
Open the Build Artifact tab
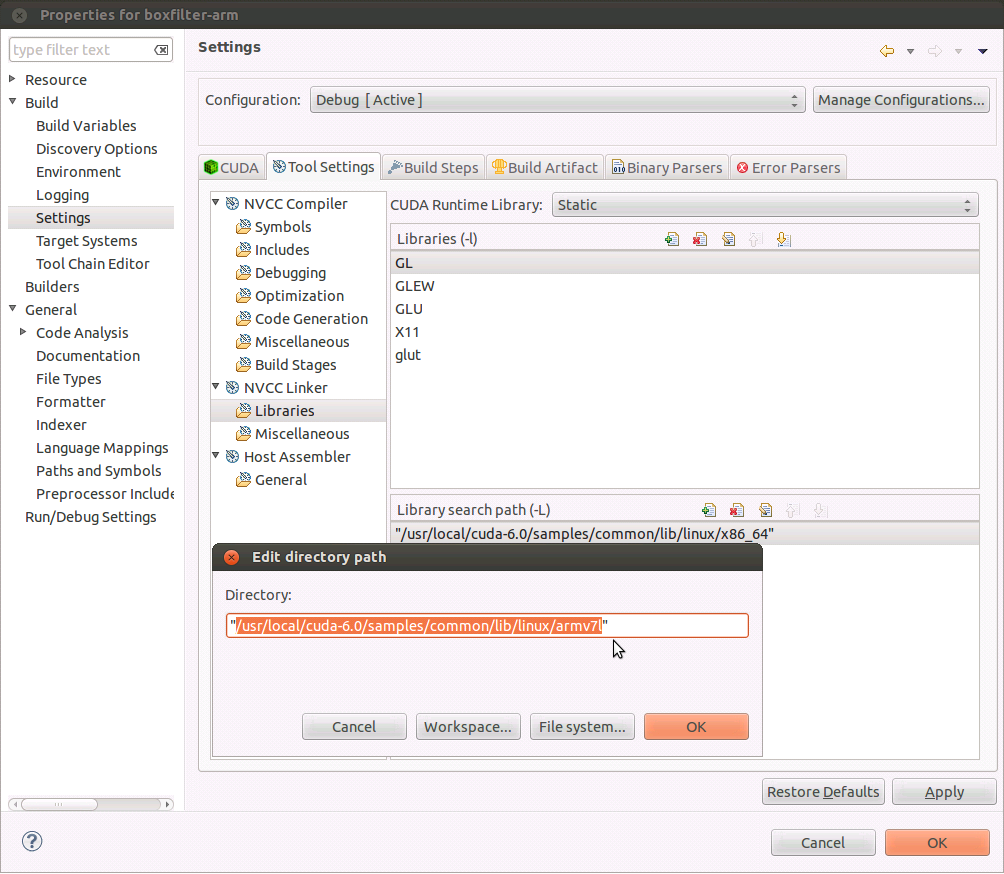(545, 168)
